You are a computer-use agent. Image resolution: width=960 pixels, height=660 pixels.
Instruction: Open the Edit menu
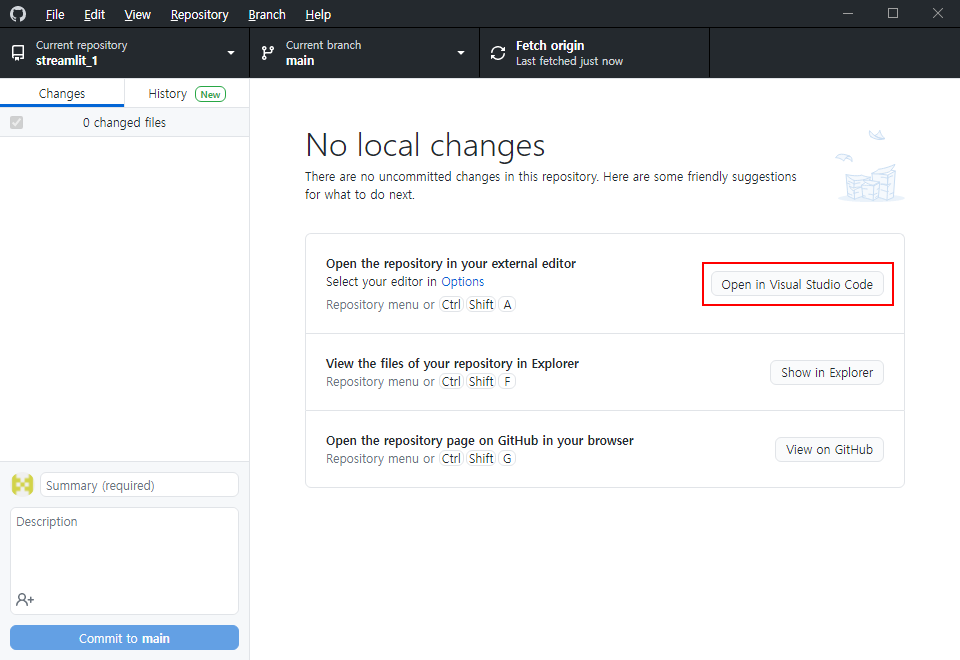click(94, 14)
